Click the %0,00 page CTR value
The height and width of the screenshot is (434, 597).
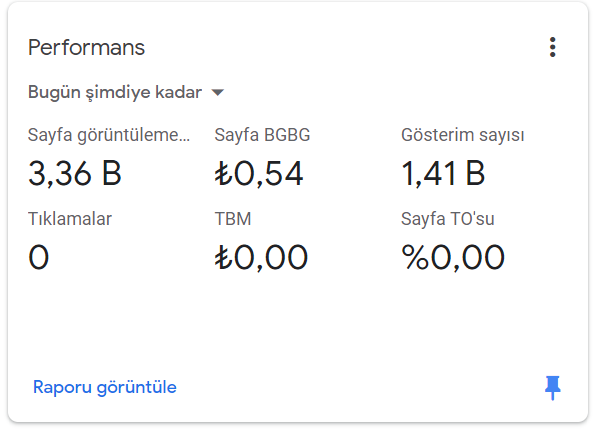(453, 257)
